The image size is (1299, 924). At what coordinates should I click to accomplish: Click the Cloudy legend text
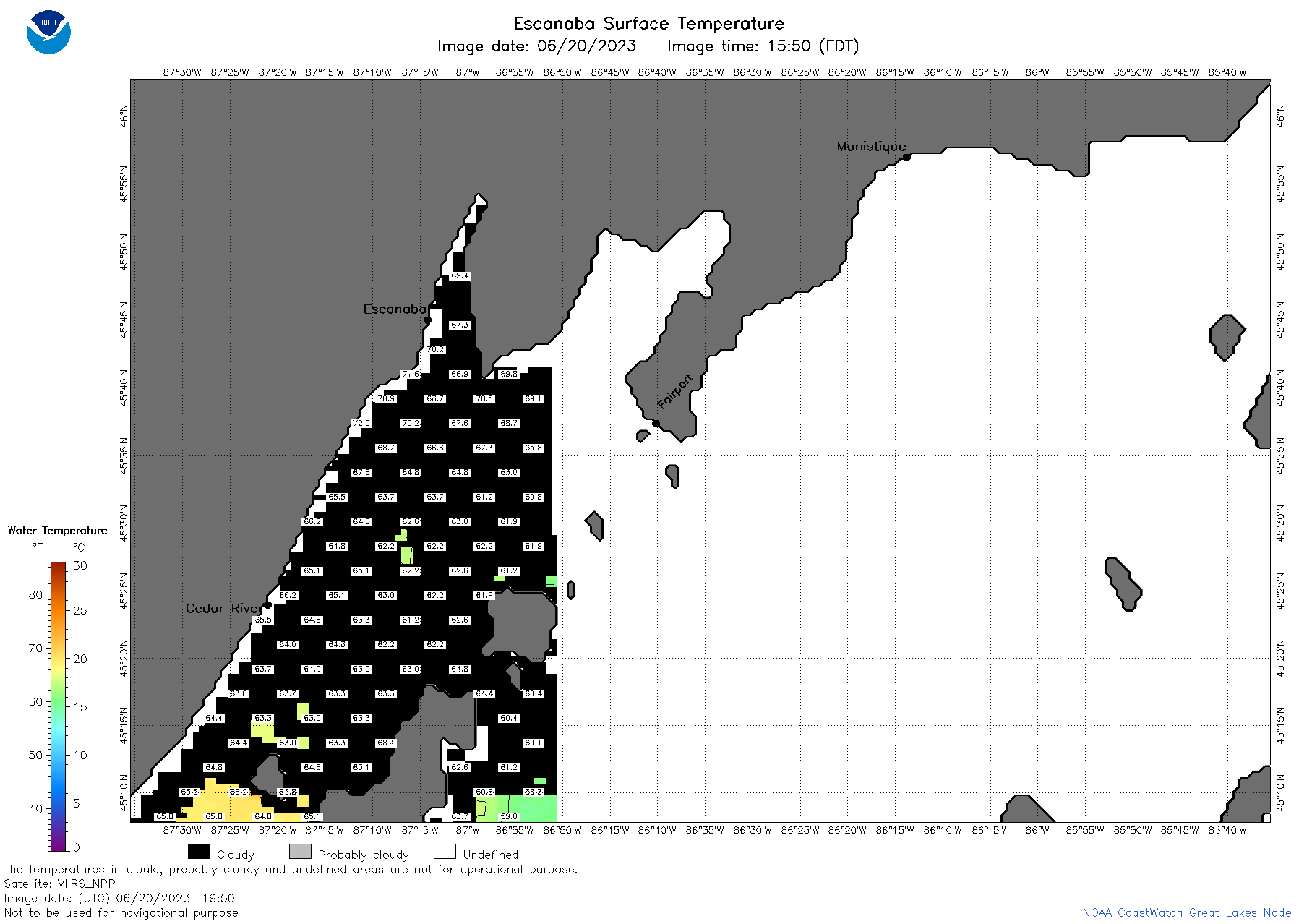pyautogui.click(x=236, y=855)
